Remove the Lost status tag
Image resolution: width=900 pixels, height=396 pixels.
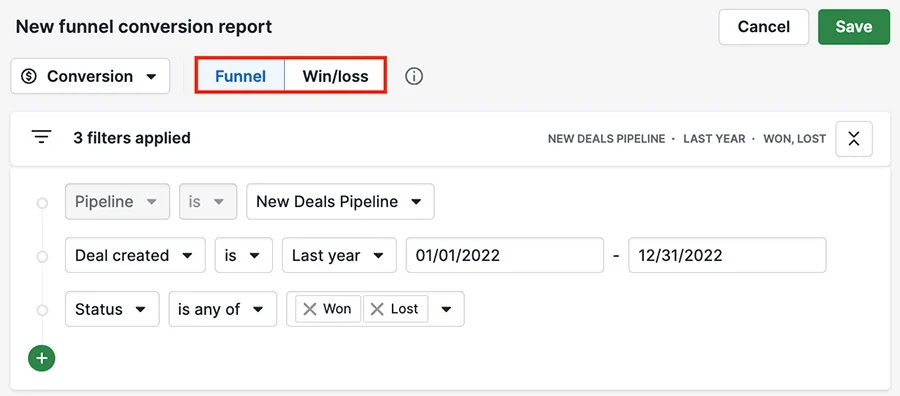click(x=377, y=309)
